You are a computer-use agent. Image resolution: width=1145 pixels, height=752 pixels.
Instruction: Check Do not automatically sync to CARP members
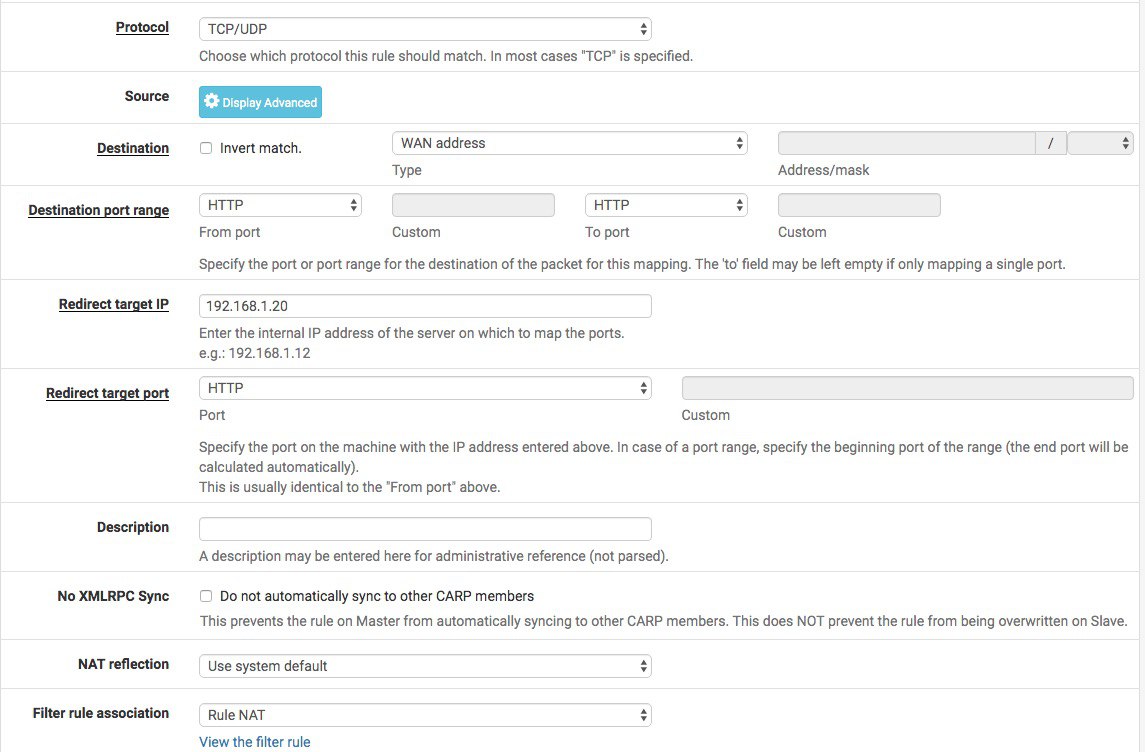[206, 596]
